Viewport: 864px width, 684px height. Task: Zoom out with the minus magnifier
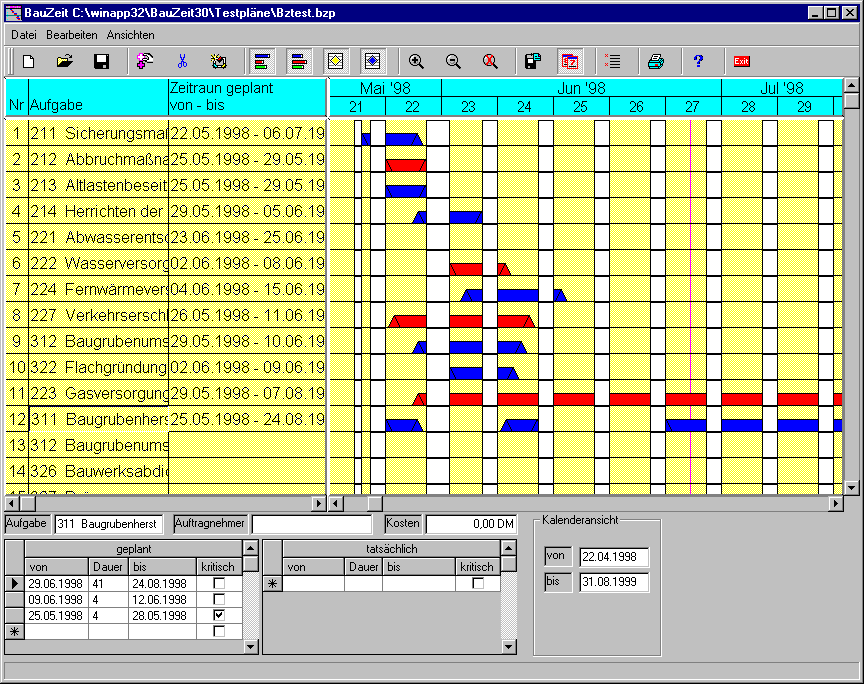453,61
